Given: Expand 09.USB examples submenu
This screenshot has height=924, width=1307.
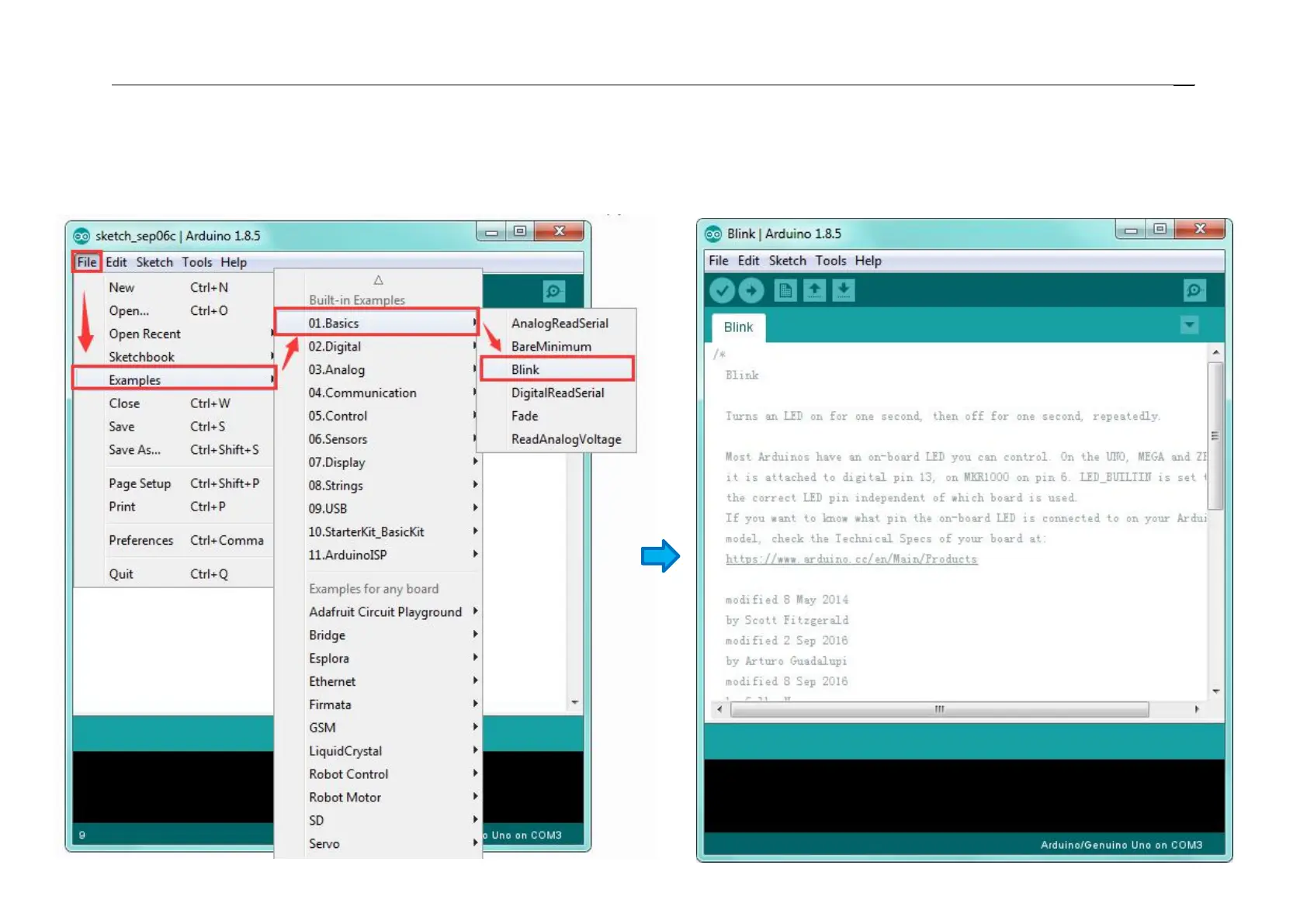Looking at the screenshot, I should [377, 509].
